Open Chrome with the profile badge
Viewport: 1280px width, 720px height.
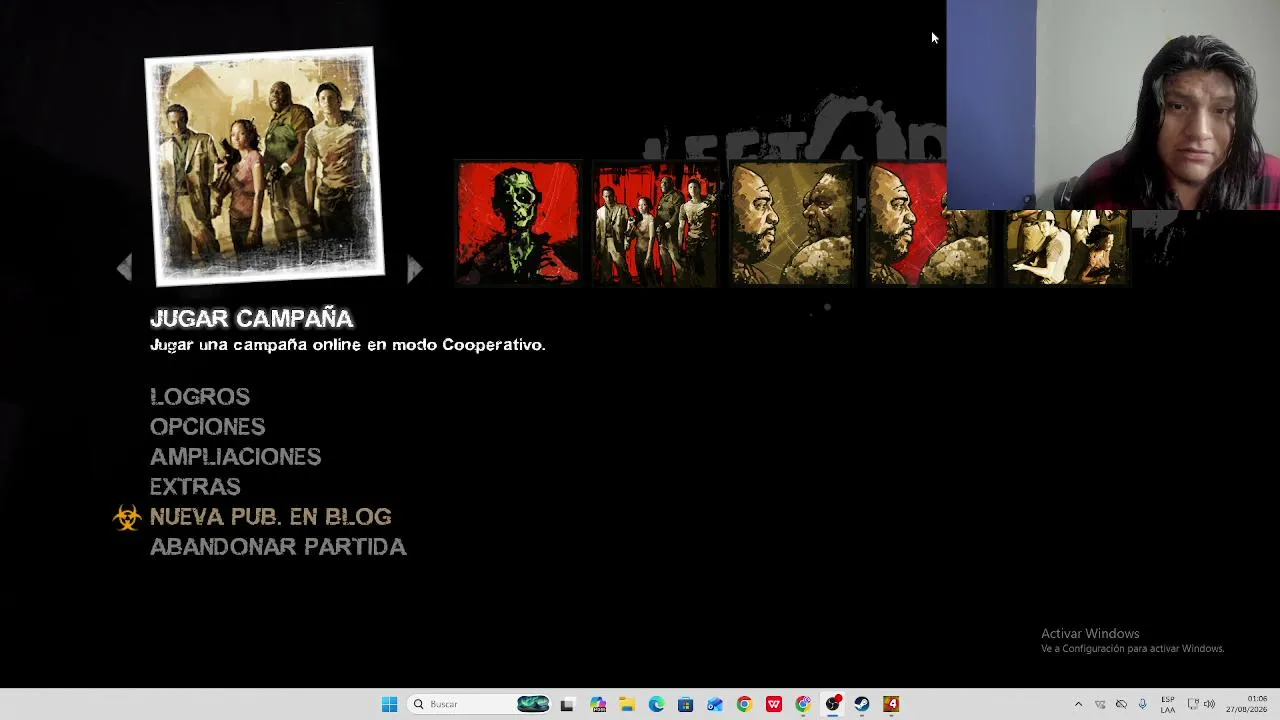coord(803,704)
